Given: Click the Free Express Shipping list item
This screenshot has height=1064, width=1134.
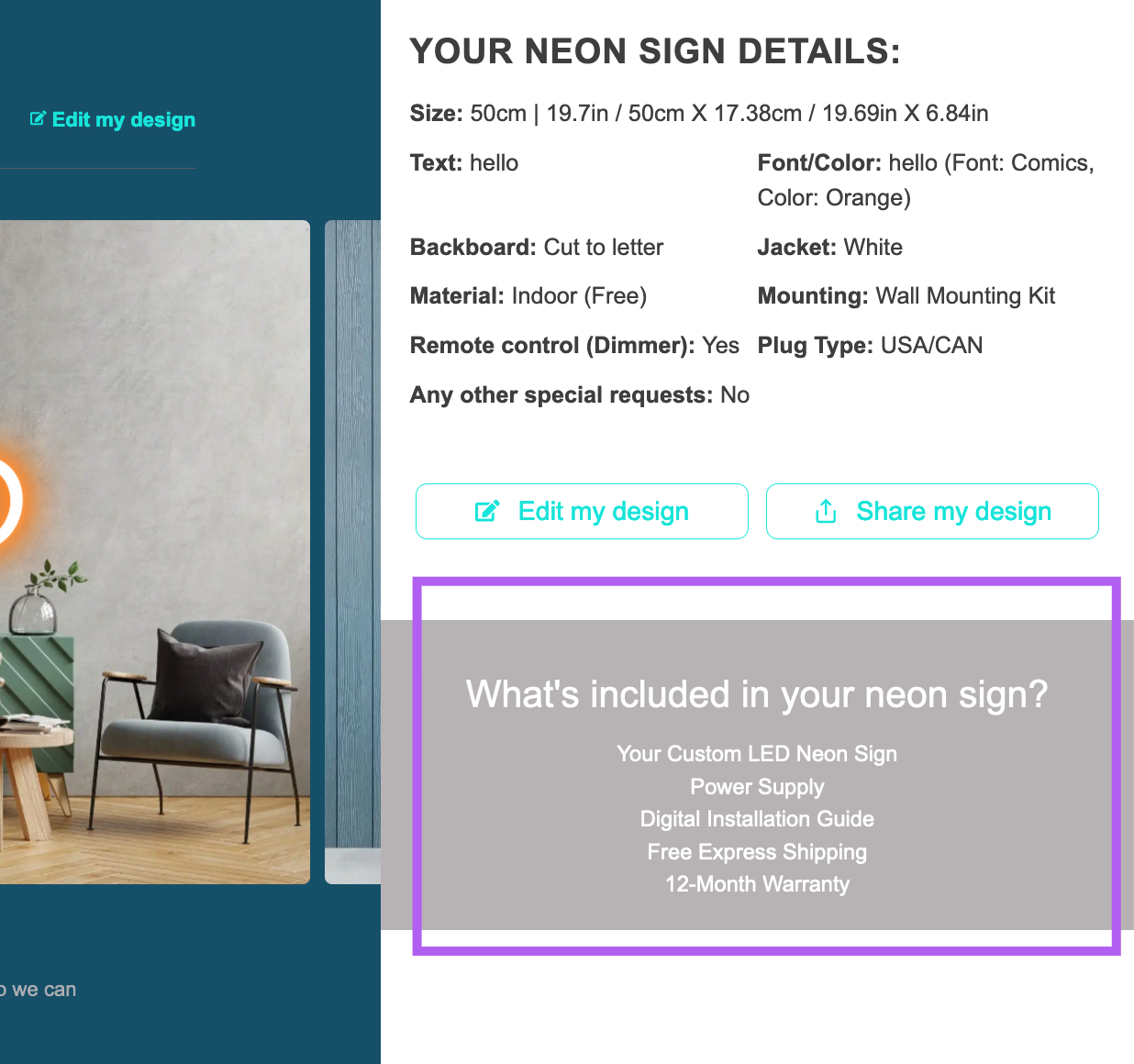Looking at the screenshot, I should [756, 852].
